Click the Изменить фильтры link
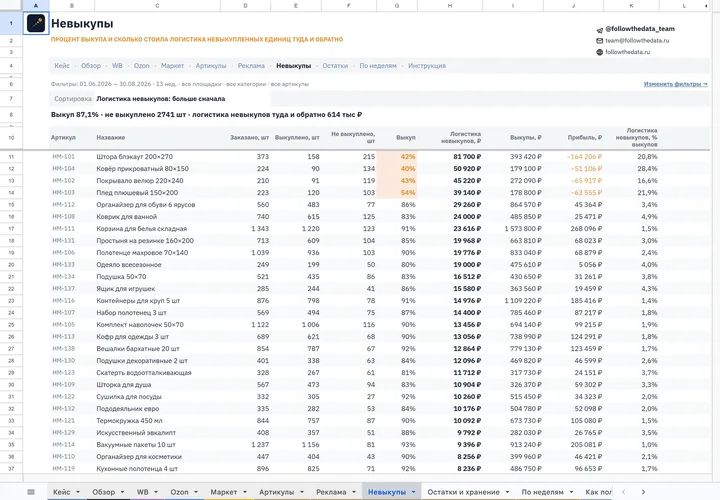This screenshot has width=720, height=500. click(675, 84)
